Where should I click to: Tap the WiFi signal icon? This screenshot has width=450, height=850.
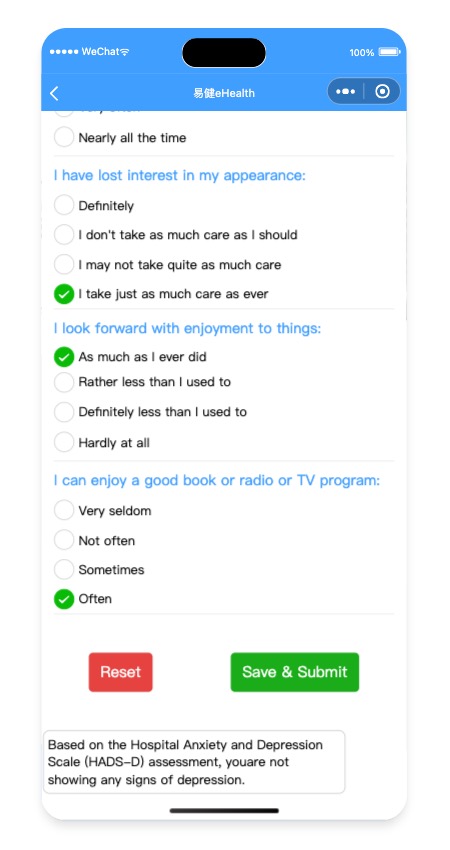[125, 52]
